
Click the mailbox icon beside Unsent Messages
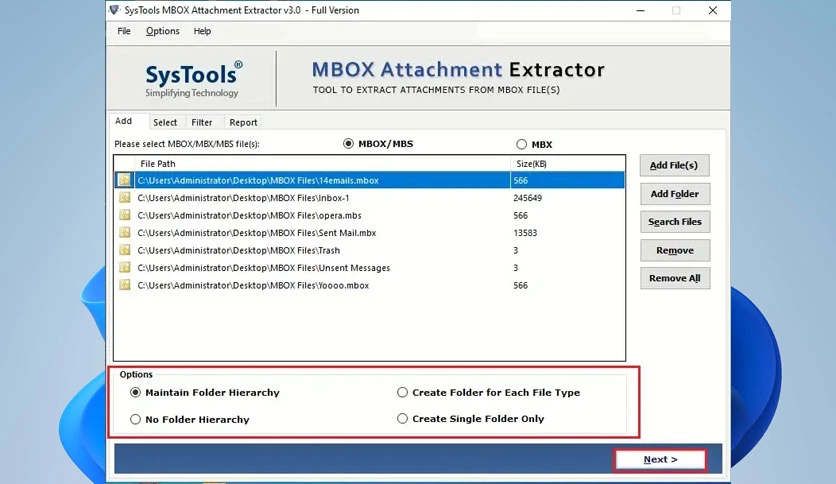(125, 268)
